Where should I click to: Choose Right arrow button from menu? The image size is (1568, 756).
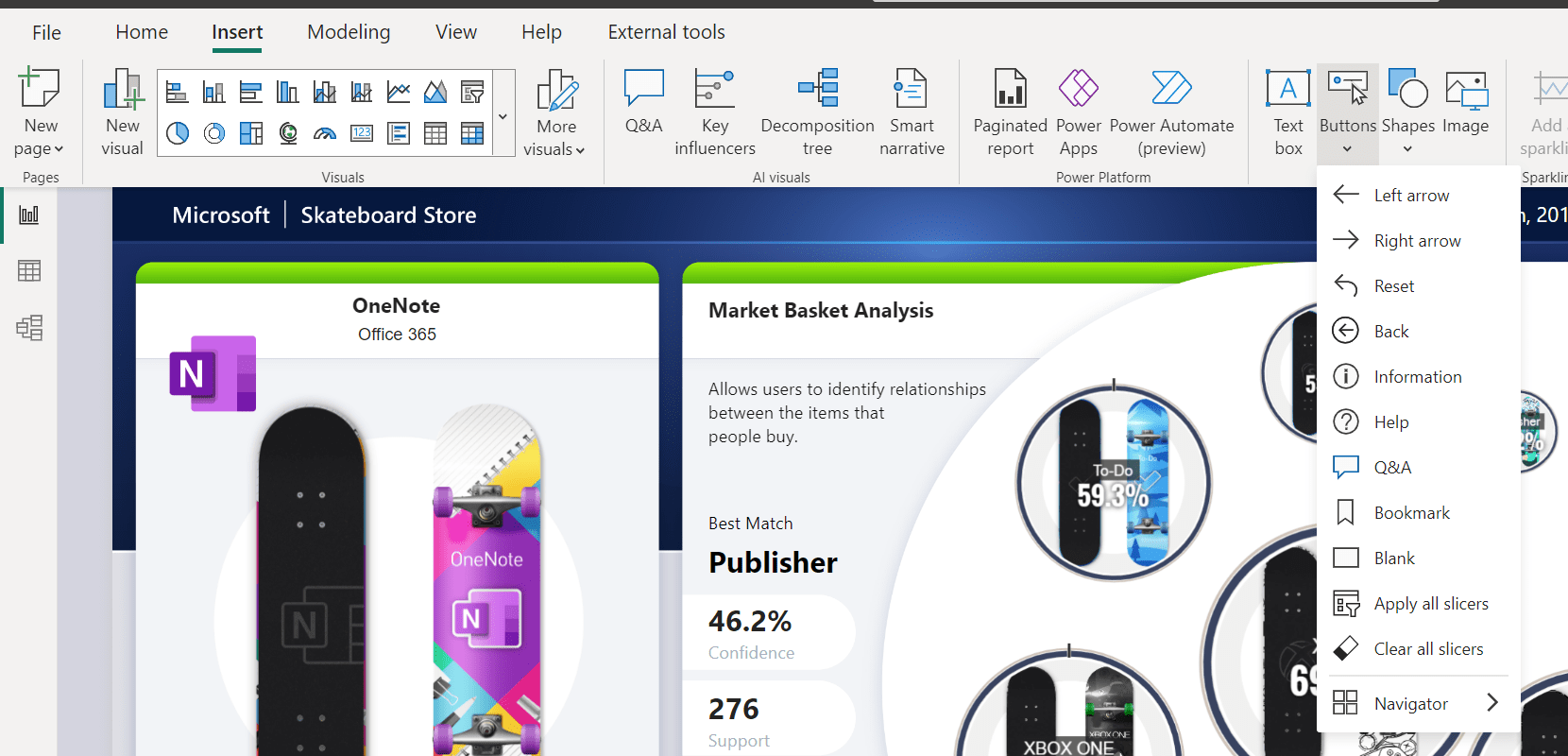click(x=1419, y=241)
